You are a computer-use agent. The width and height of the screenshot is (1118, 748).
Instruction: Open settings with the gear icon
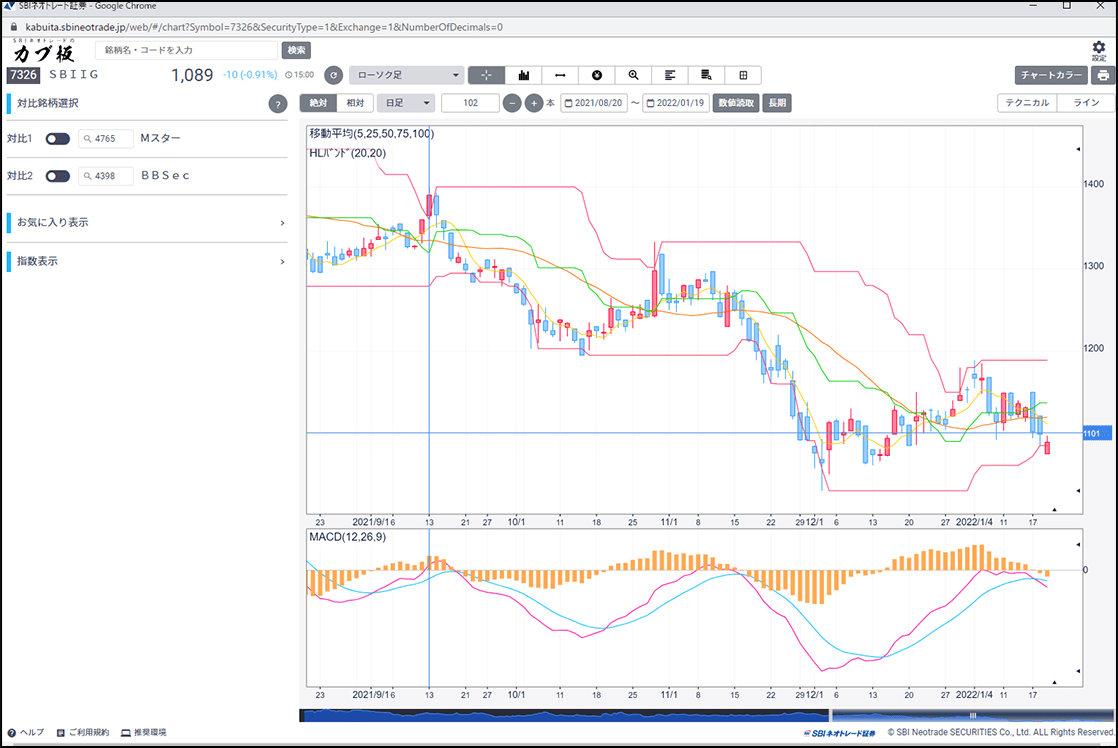[x=1099, y=49]
